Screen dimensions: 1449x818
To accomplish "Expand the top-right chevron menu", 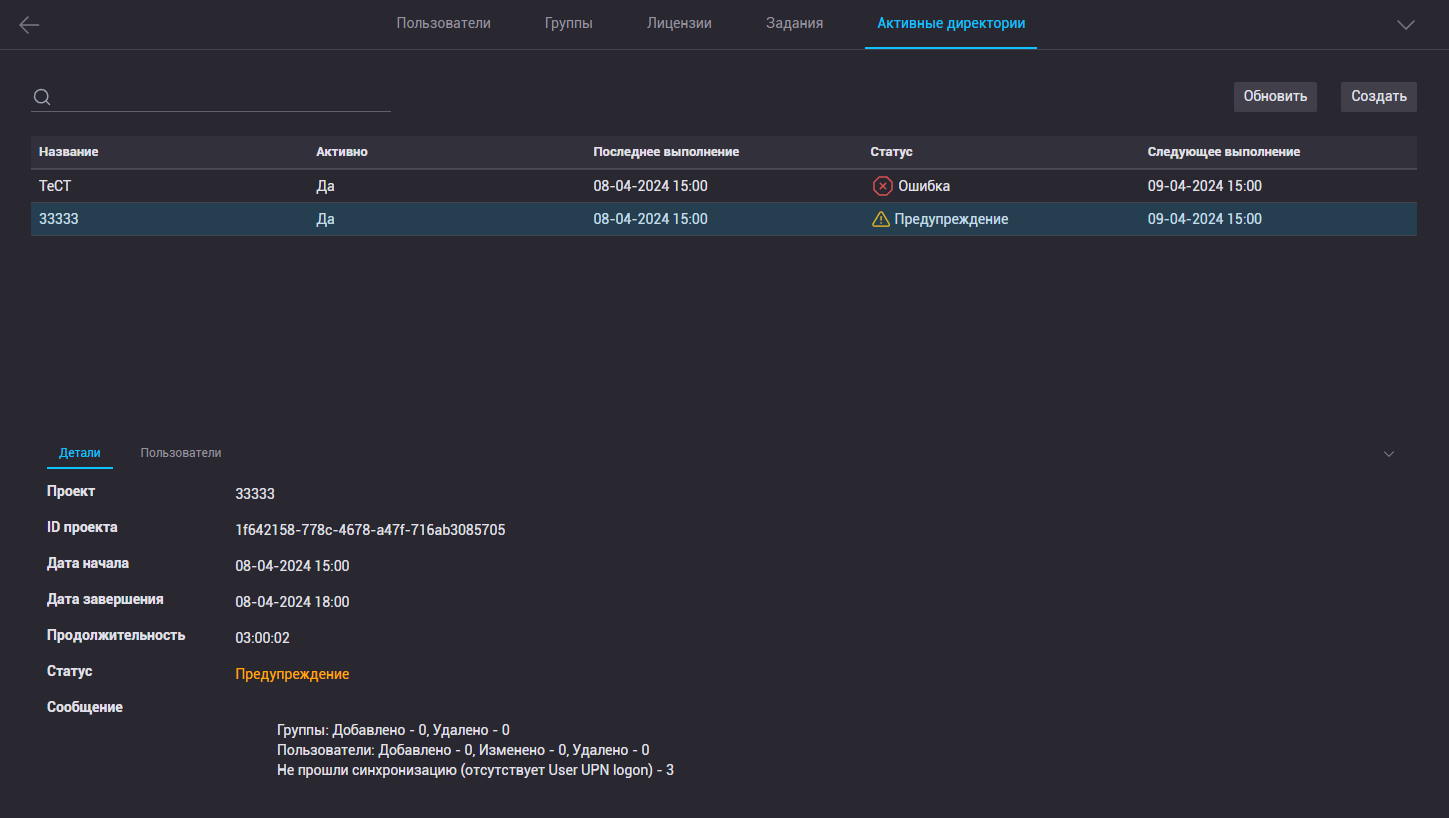I will click(1406, 25).
